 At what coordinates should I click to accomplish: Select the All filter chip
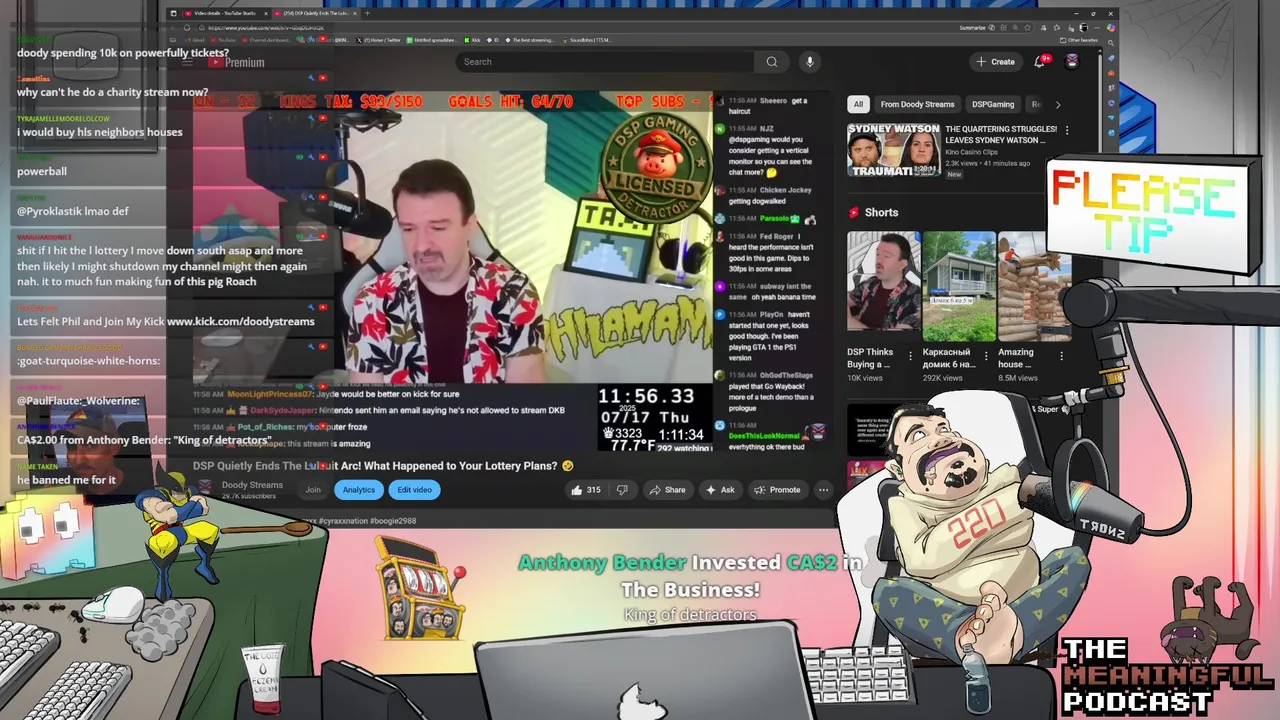click(x=858, y=104)
